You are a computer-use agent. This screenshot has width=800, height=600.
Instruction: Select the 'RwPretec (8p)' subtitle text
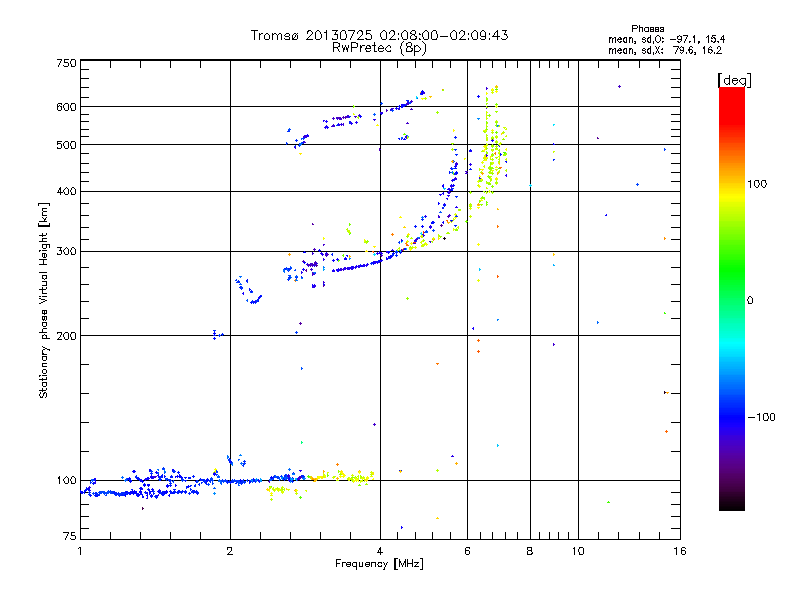[379, 48]
